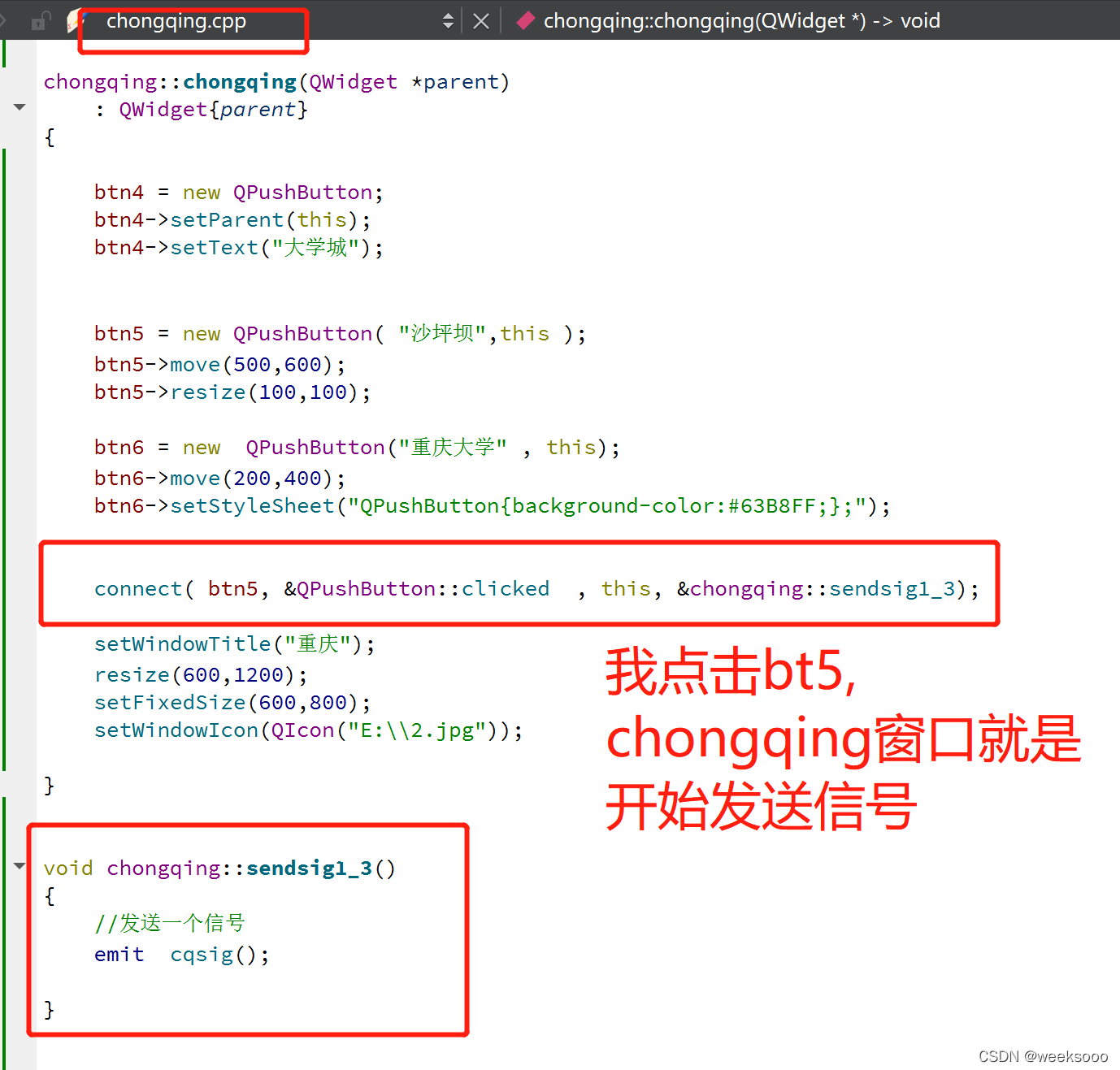Click the setWindowIcon(QIcon("E:\\2.jpg")) line
The image size is (1120, 1070).
tap(309, 730)
